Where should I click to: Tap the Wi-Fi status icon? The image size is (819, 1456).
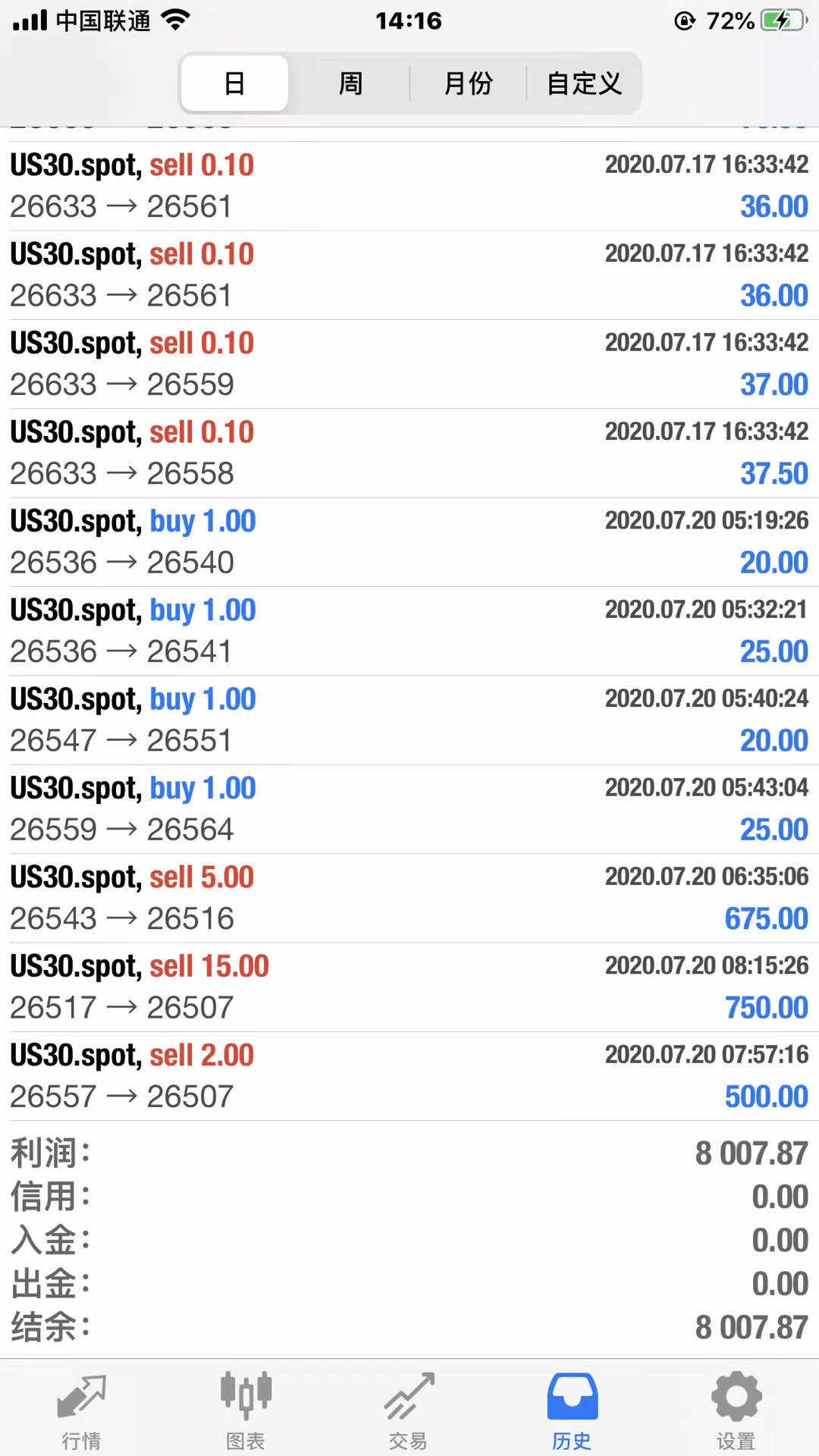[x=176, y=20]
